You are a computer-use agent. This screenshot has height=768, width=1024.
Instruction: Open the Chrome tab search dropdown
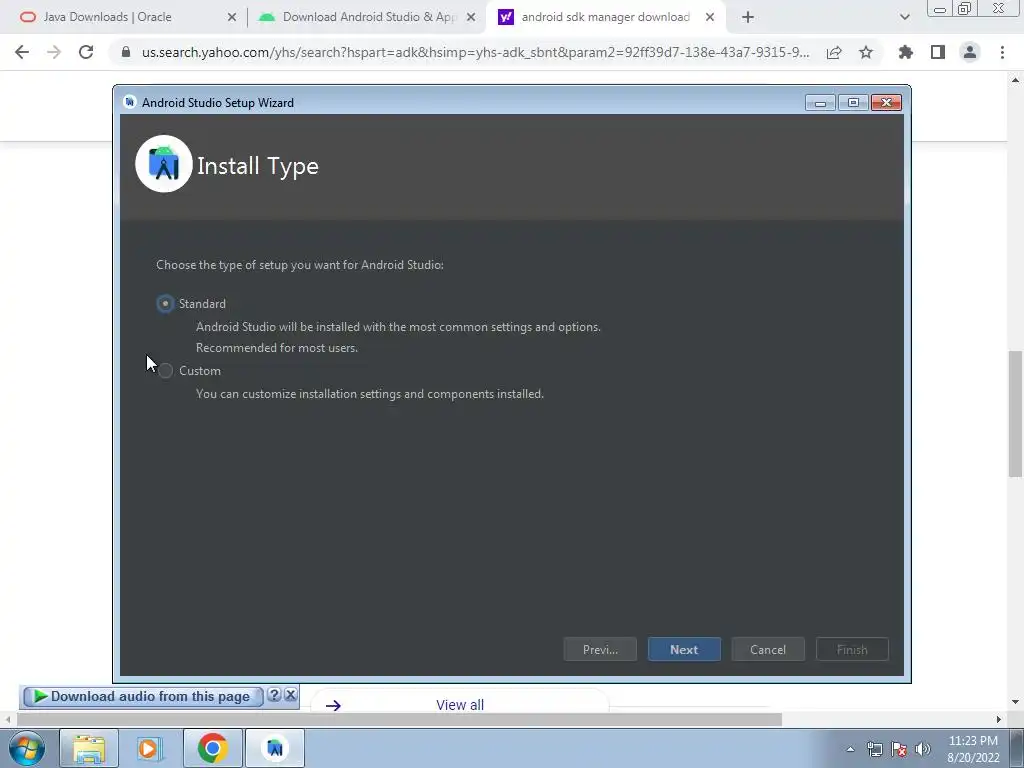click(x=904, y=18)
